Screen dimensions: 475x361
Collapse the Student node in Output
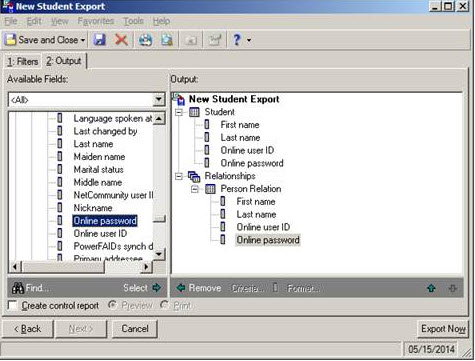point(179,112)
